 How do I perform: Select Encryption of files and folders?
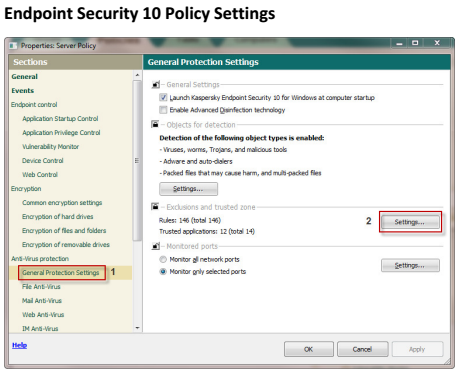64,231
